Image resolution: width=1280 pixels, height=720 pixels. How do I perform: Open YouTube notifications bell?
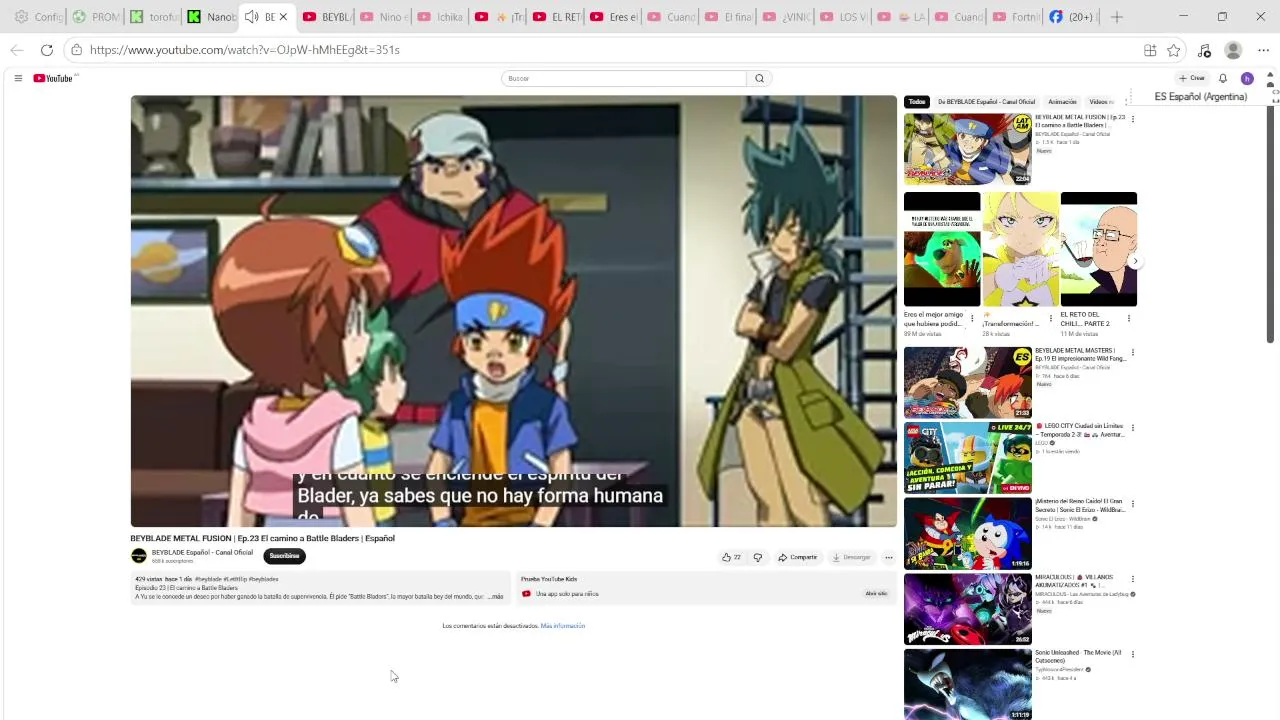click(x=1222, y=78)
